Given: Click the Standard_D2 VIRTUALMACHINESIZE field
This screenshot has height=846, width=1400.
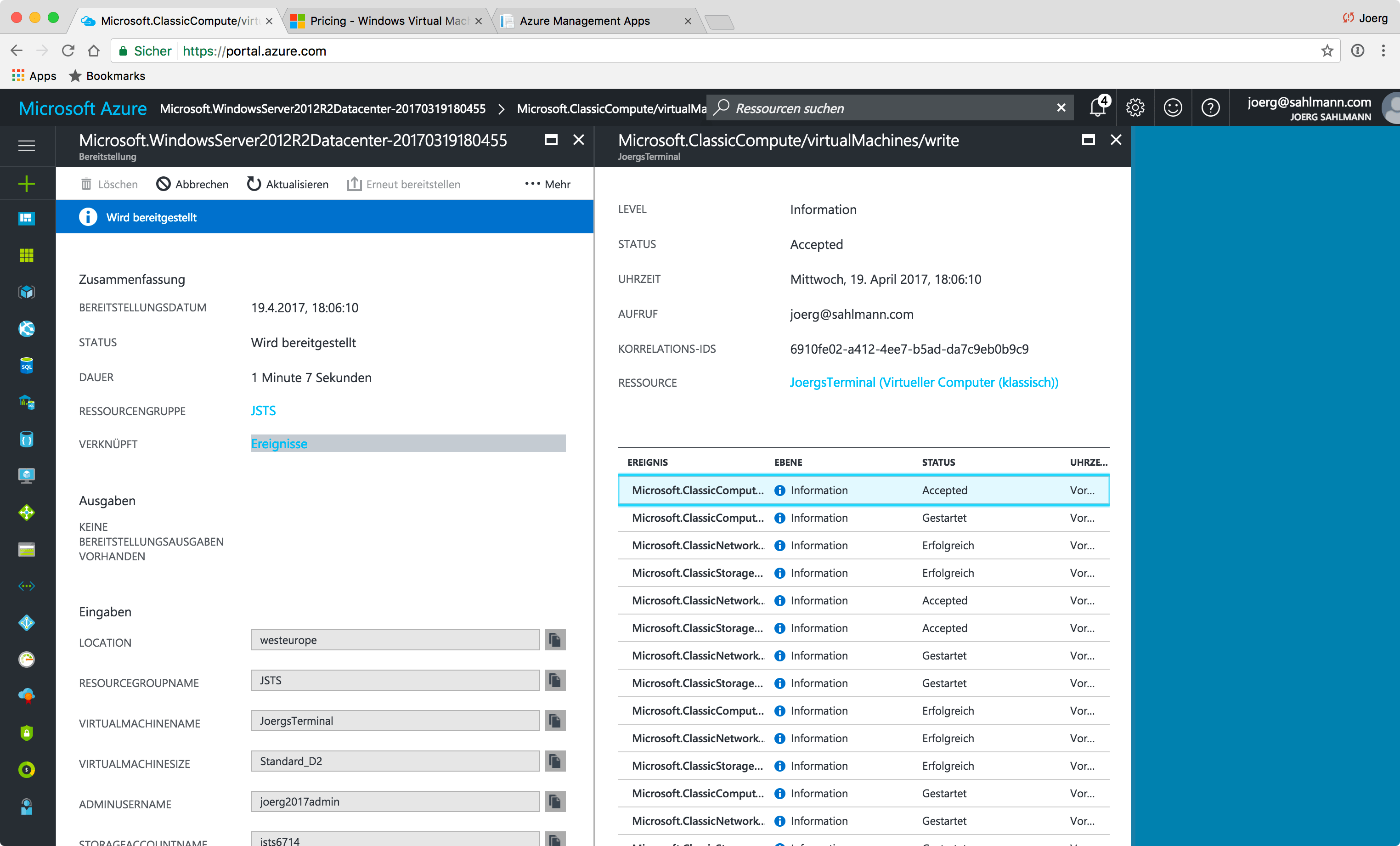Looking at the screenshot, I should coord(395,761).
